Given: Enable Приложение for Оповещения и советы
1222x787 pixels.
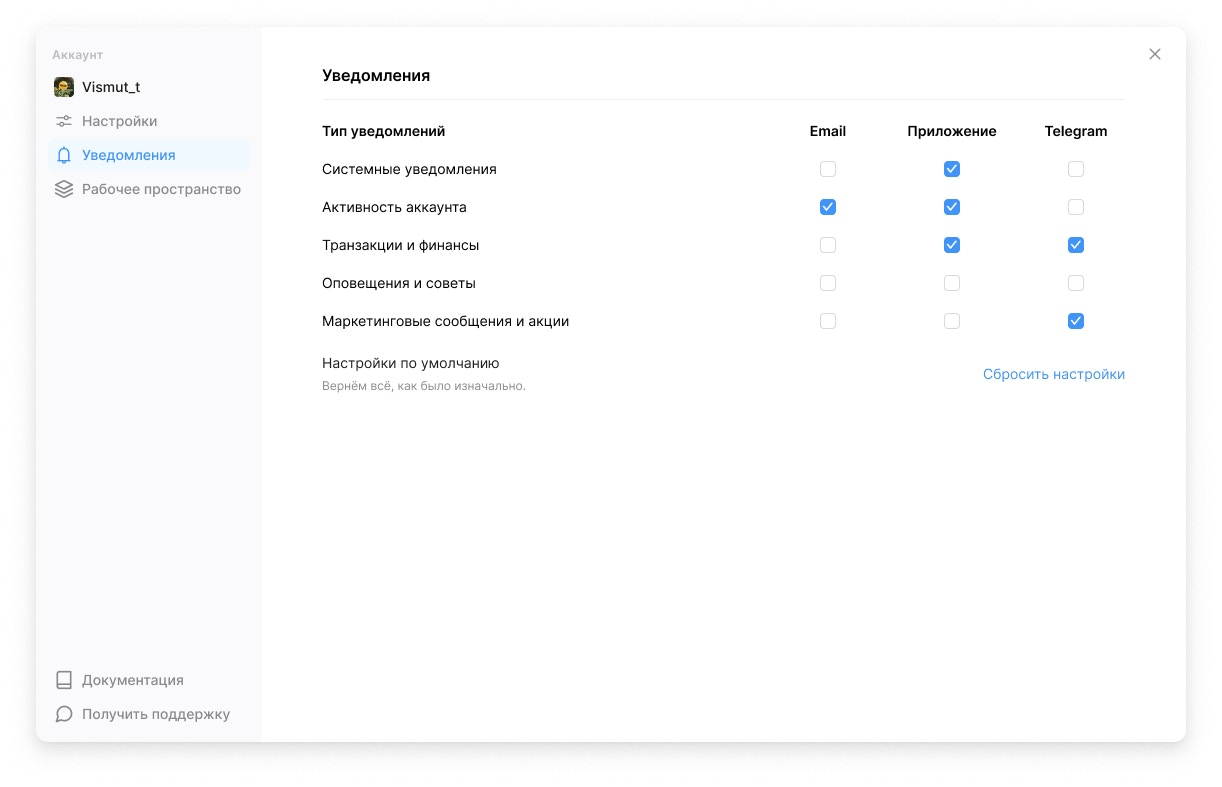Looking at the screenshot, I should pyautogui.click(x=951, y=283).
